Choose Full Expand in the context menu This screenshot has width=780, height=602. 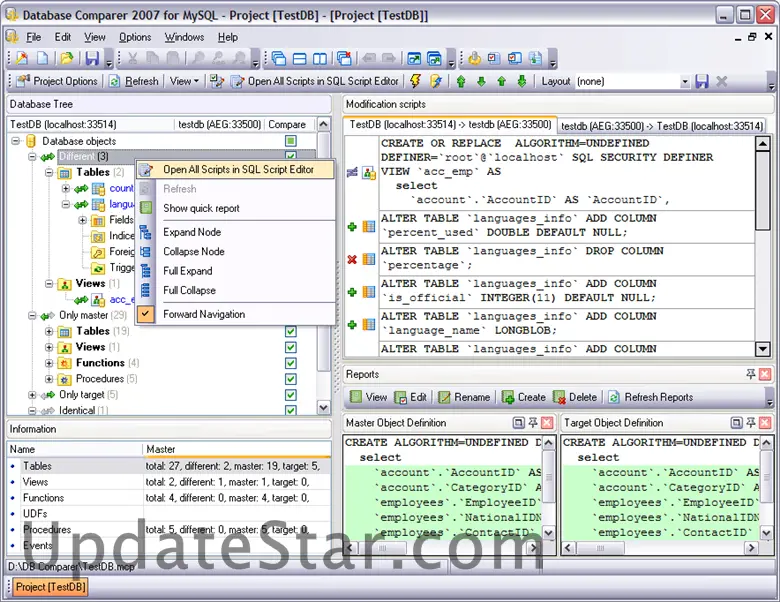188,271
